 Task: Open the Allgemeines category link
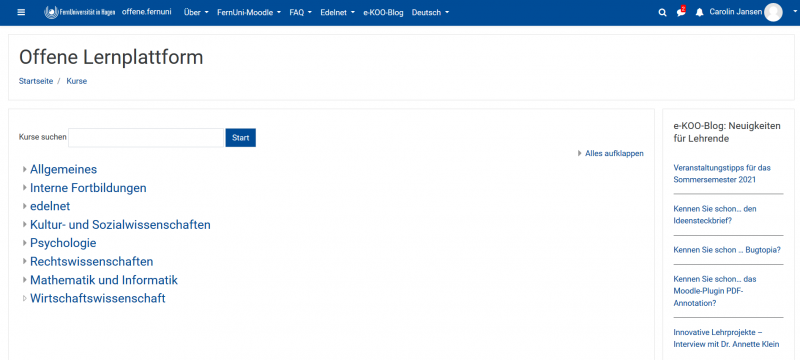click(x=63, y=169)
